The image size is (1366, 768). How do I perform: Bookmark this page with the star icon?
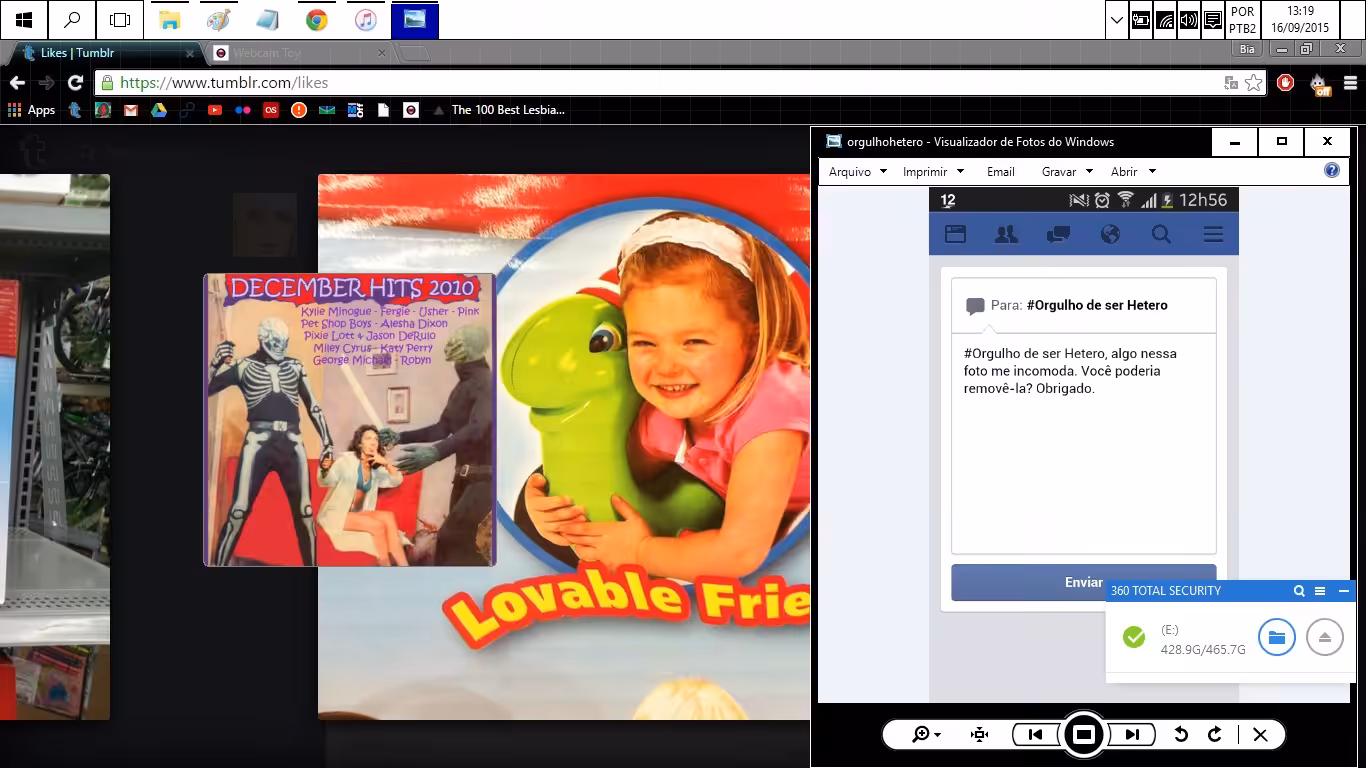click(1254, 83)
